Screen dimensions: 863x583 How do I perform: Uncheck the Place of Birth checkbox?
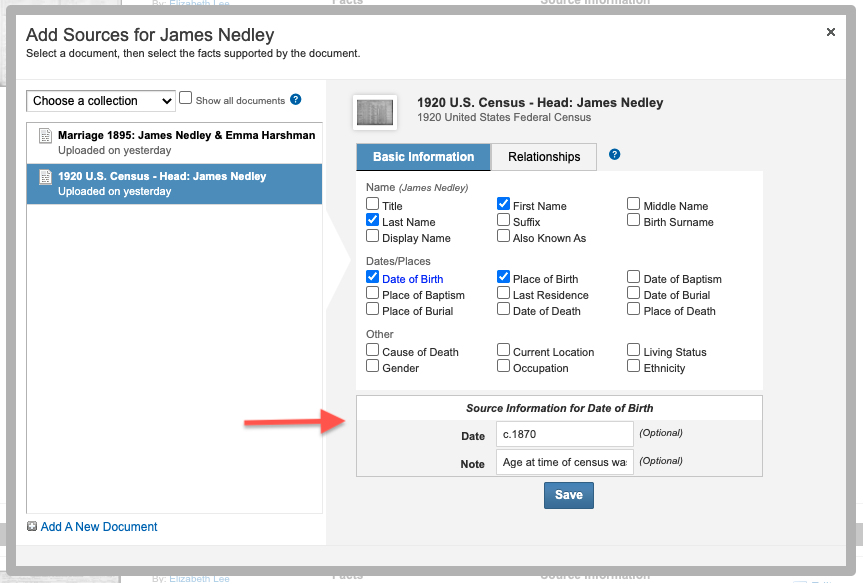tap(504, 278)
